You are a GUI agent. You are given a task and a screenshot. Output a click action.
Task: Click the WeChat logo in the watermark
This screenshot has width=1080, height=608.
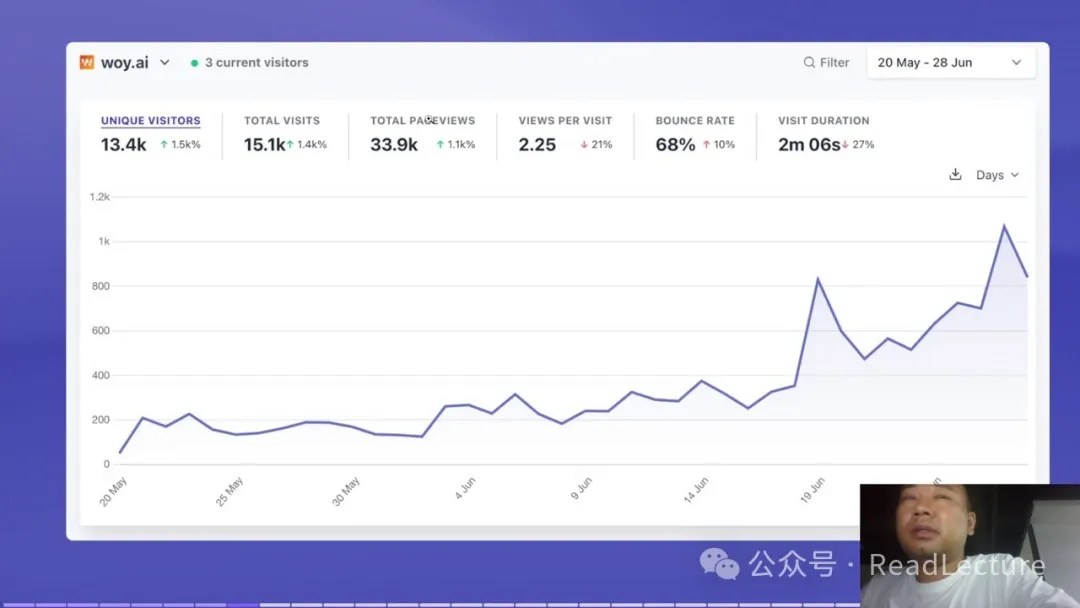coord(719,564)
